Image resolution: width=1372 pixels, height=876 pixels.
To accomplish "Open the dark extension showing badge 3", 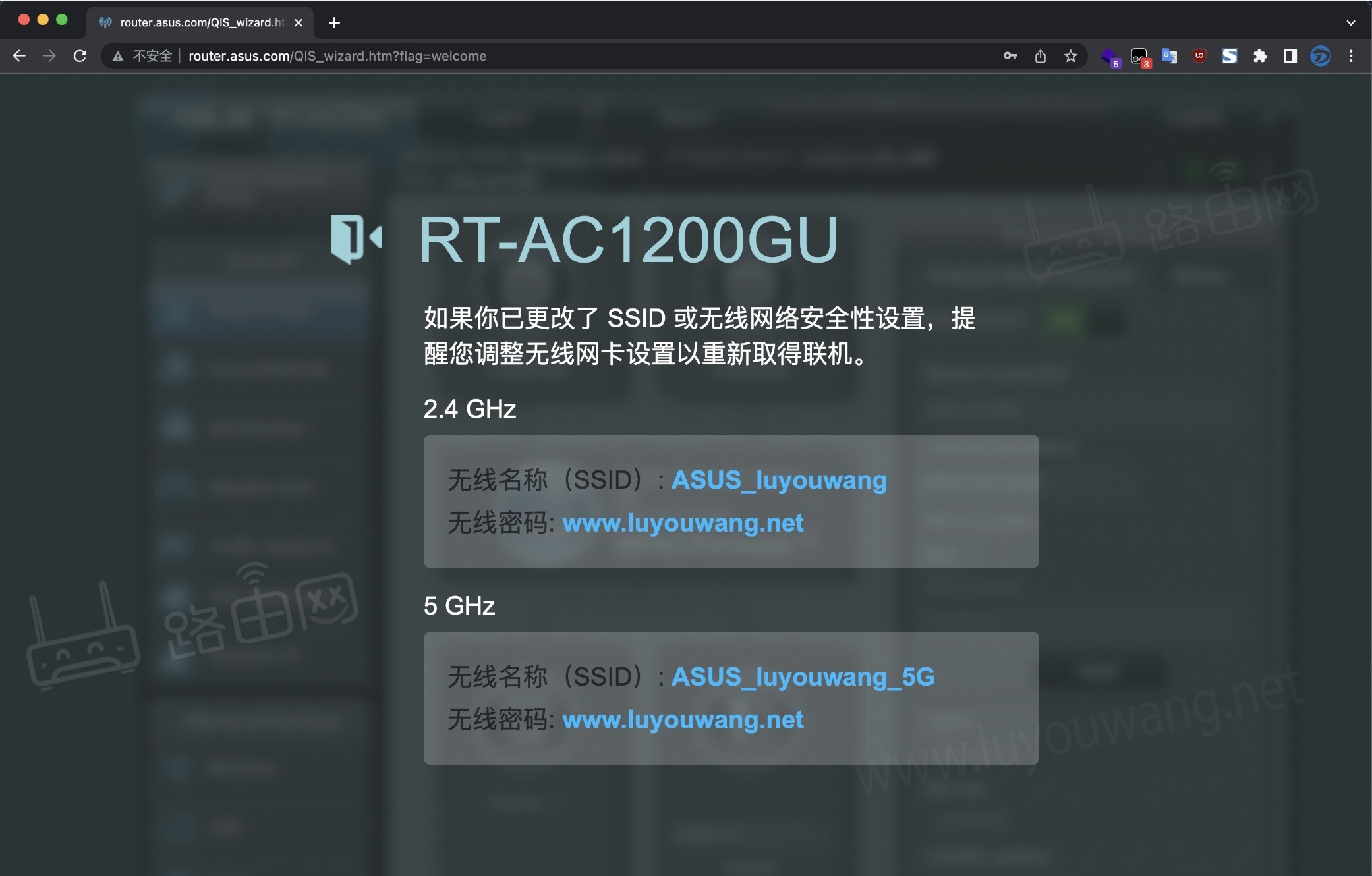I will [x=1140, y=56].
